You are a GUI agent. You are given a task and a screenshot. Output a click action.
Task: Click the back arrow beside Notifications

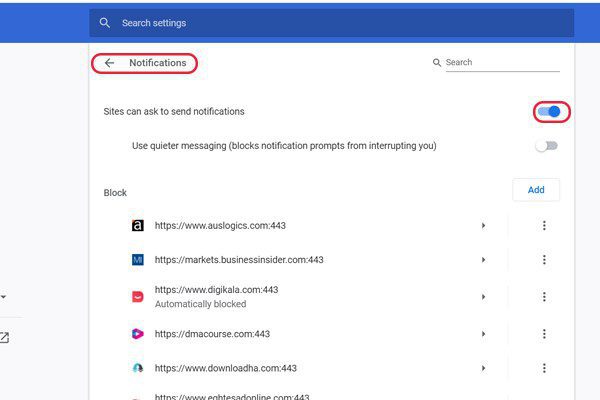click(109, 63)
